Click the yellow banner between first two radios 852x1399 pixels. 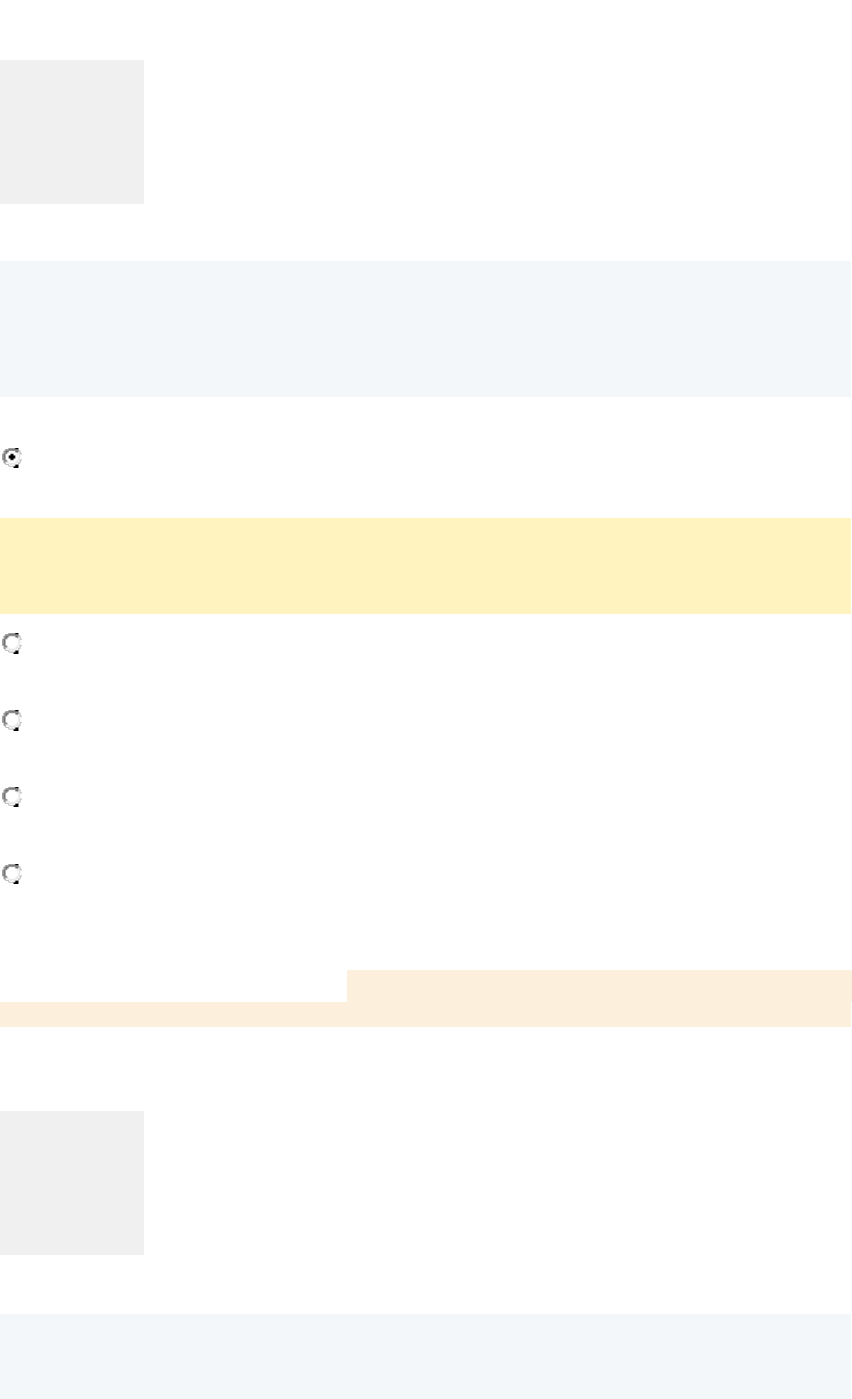(x=425, y=565)
